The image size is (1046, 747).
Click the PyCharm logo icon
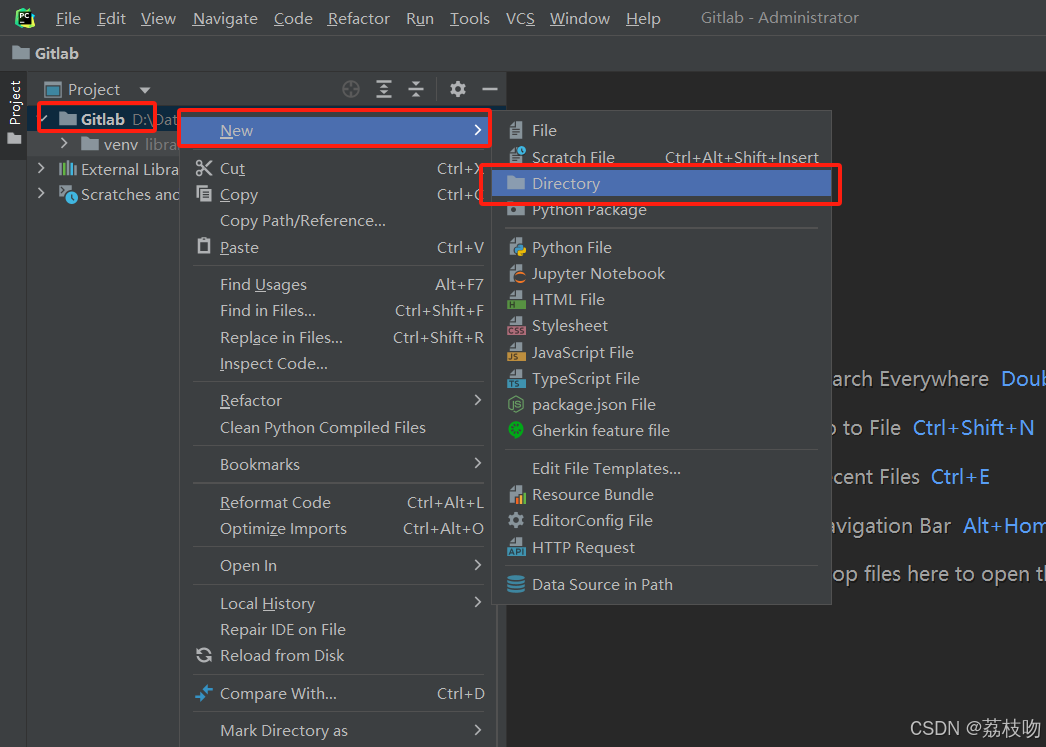click(x=25, y=18)
